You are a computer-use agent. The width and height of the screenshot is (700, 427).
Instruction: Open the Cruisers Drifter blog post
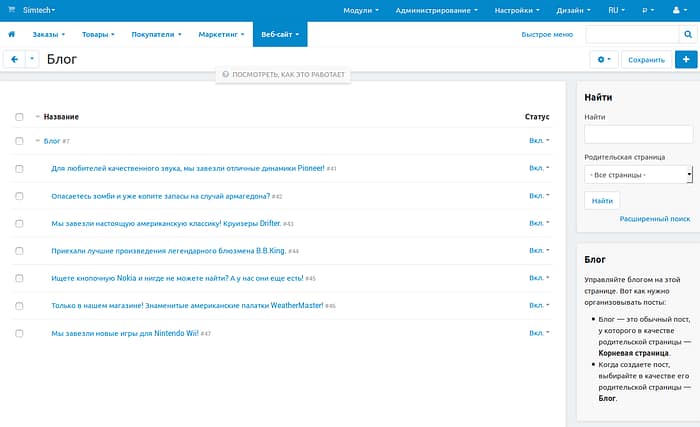(x=166, y=223)
